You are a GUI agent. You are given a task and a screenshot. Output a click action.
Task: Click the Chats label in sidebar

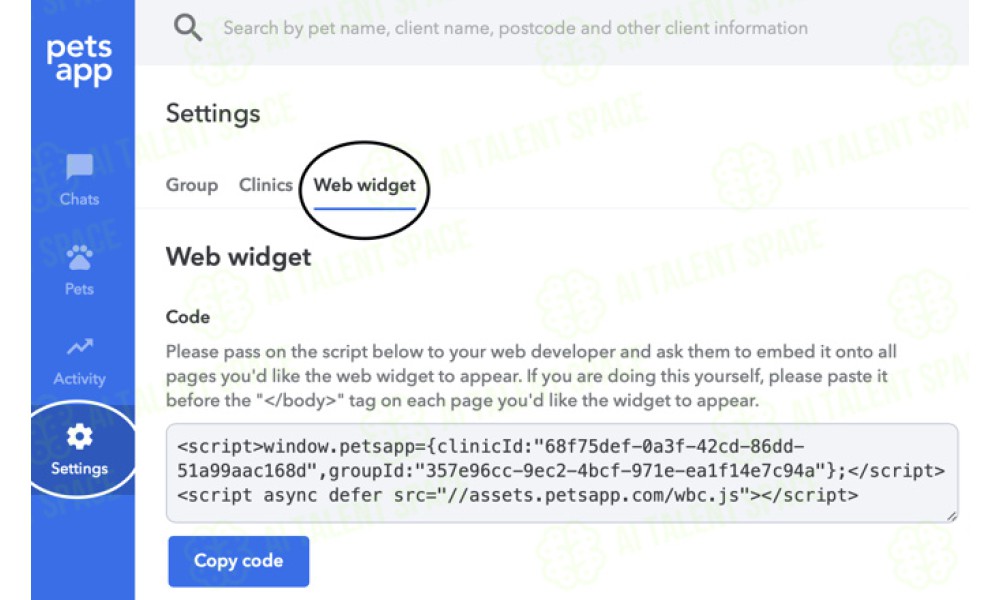[x=79, y=199]
